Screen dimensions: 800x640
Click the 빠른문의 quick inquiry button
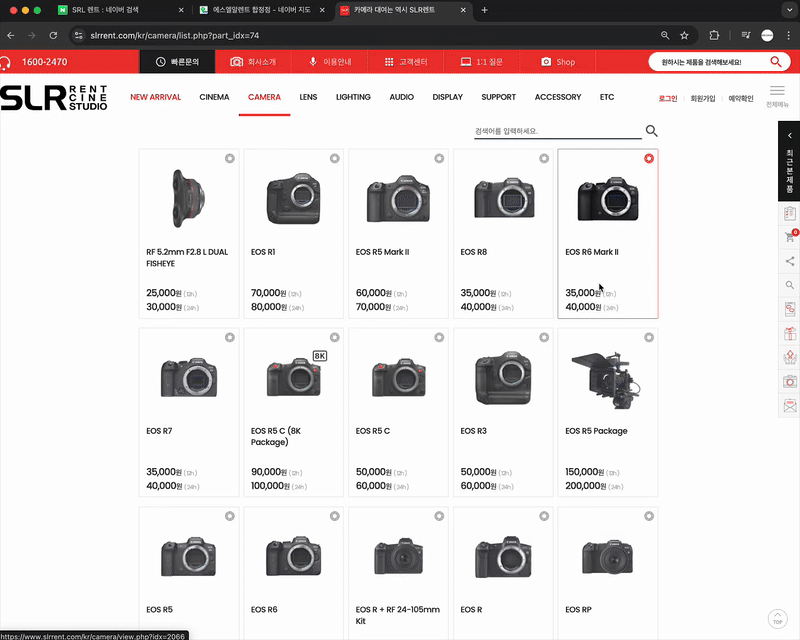(x=177, y=62)
